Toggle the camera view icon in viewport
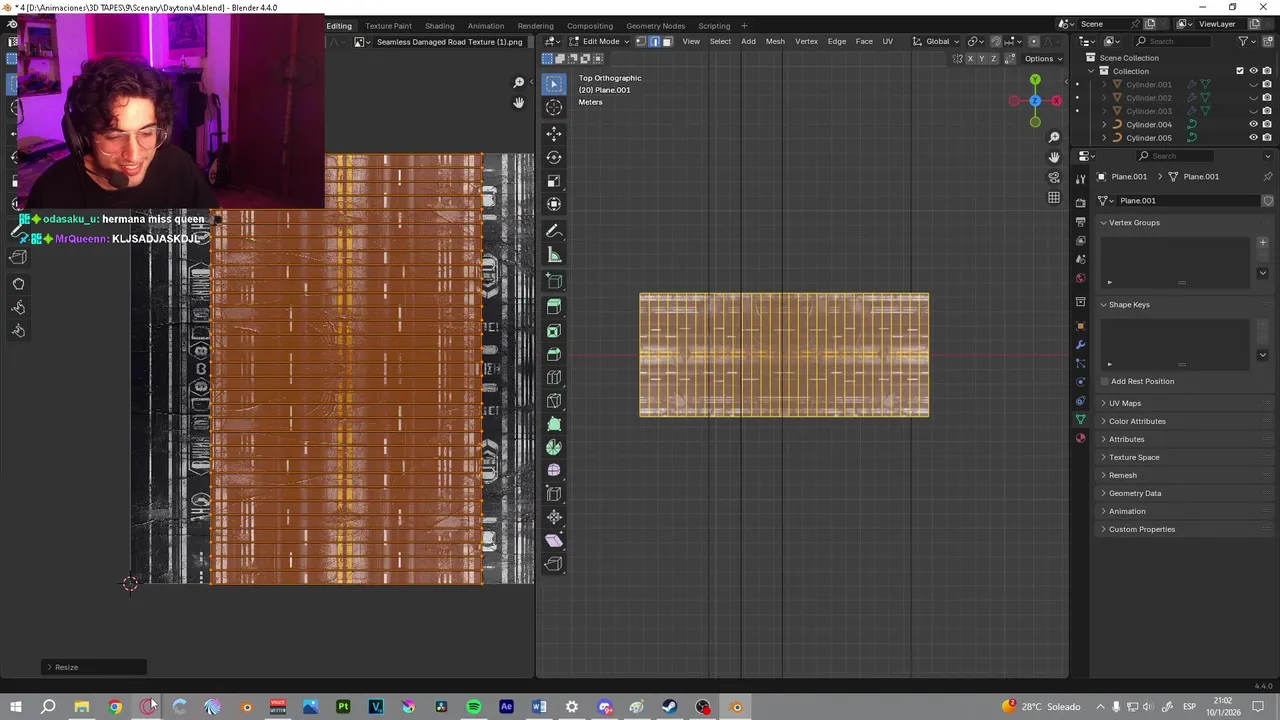Viewport: 1280px width, 720px height. coord(1054,177)
